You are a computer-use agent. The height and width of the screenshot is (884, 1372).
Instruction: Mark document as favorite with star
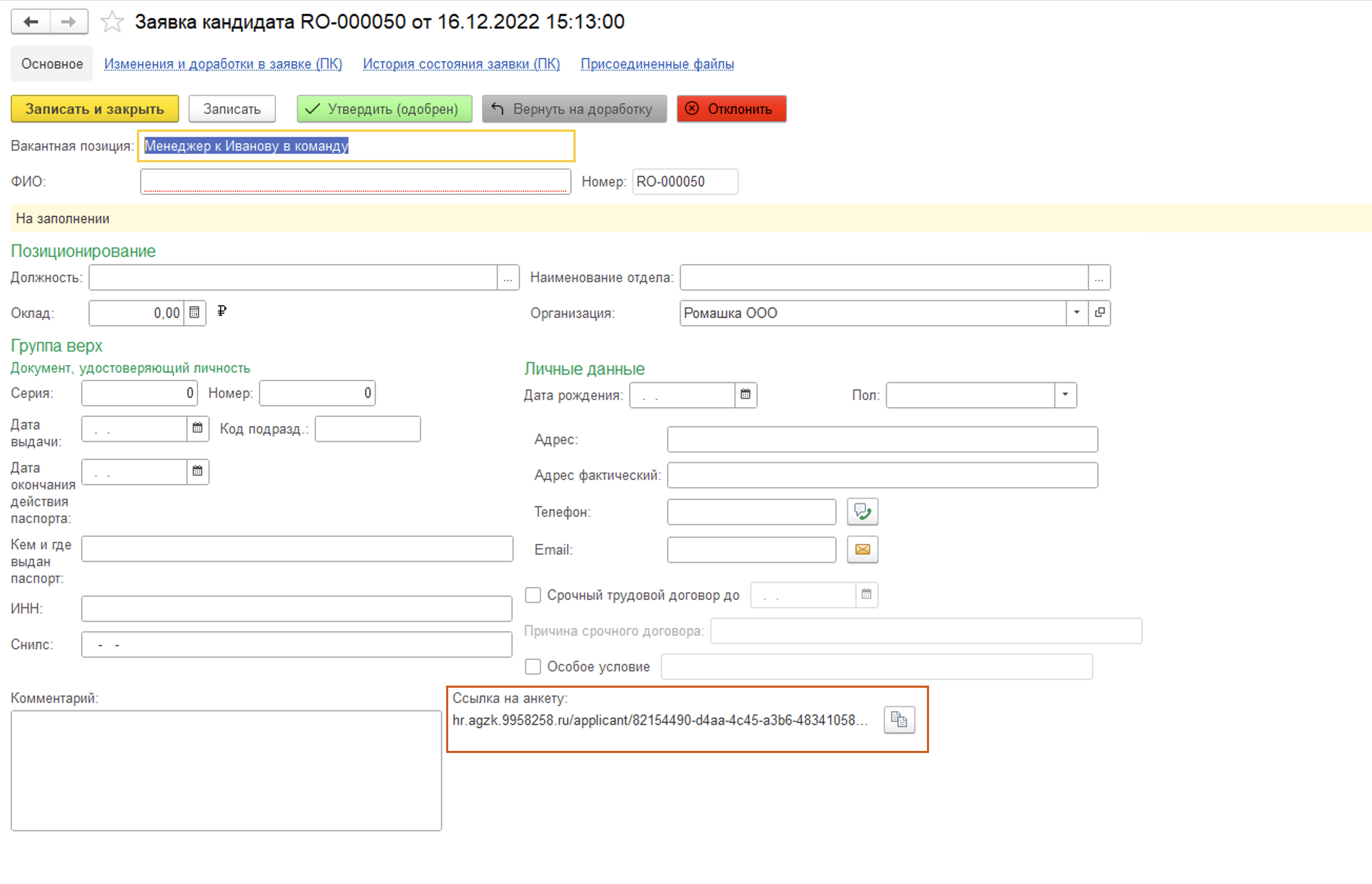coord(112,23)
